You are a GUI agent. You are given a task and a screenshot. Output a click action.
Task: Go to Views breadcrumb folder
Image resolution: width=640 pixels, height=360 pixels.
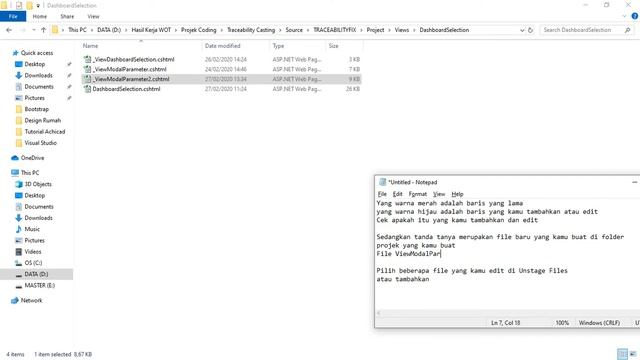tap(402, 30)
